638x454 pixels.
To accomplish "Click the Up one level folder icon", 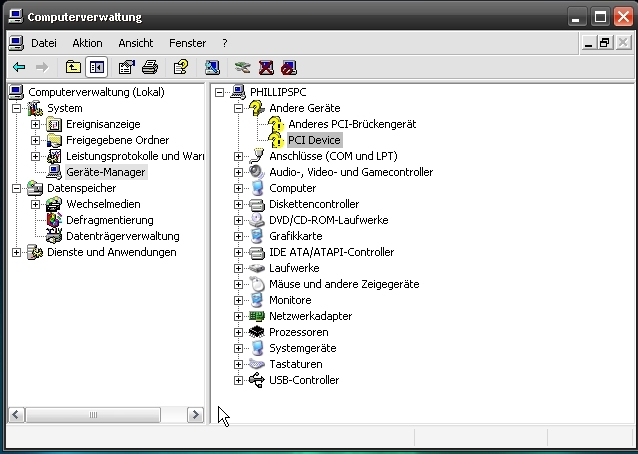I will click(x=73, y=68).
